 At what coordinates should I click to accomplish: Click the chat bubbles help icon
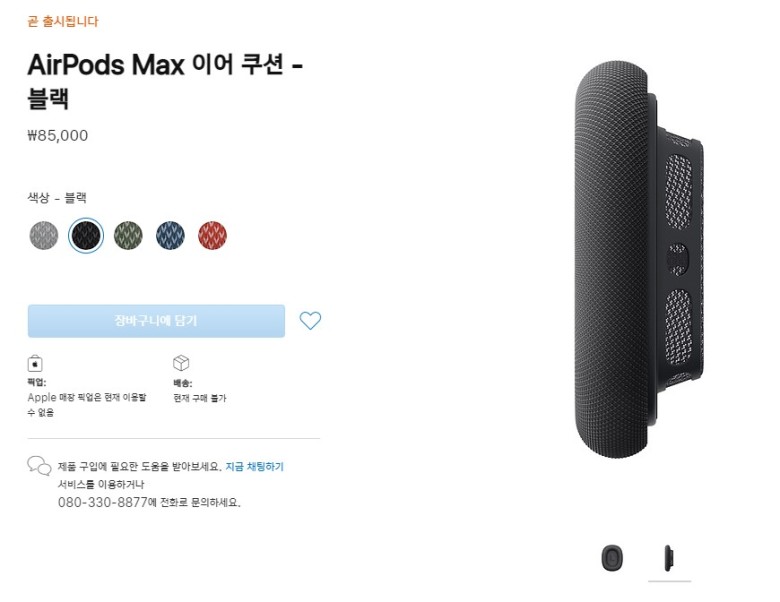coord(39,466)
